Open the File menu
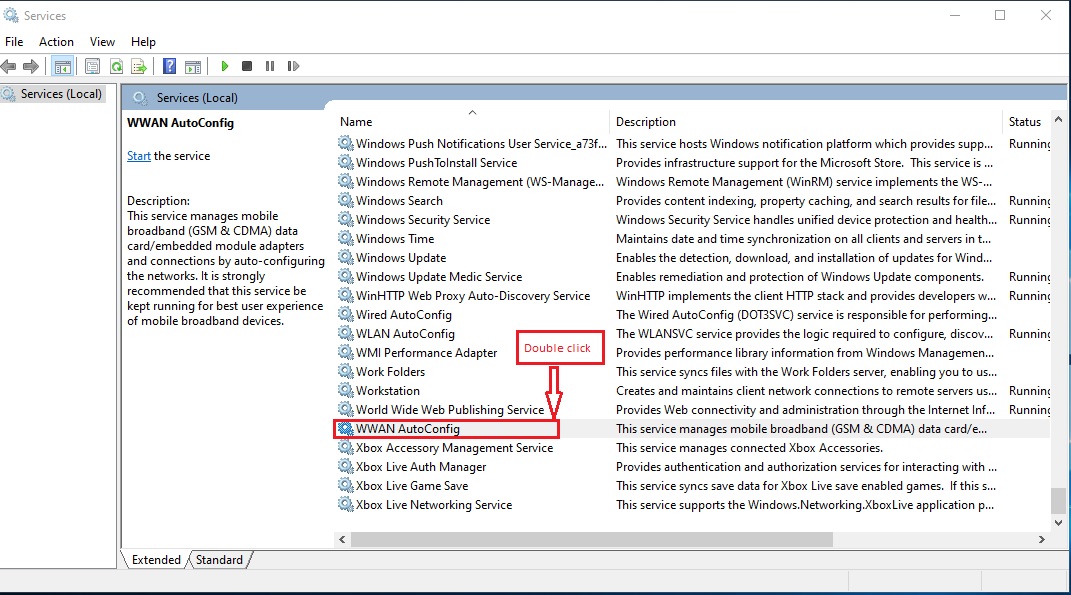Viewport: 1071px width, 595px height. click(14, 42)
